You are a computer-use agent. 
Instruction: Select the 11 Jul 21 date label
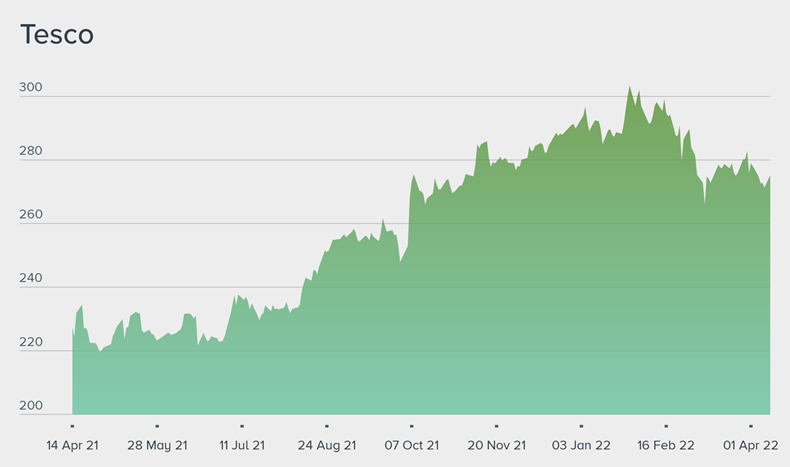242,445
